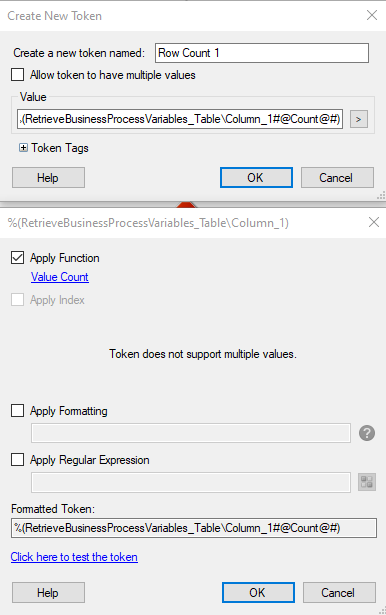
Task: Enable Allow token to have multiple values
Action: [17, 75]
